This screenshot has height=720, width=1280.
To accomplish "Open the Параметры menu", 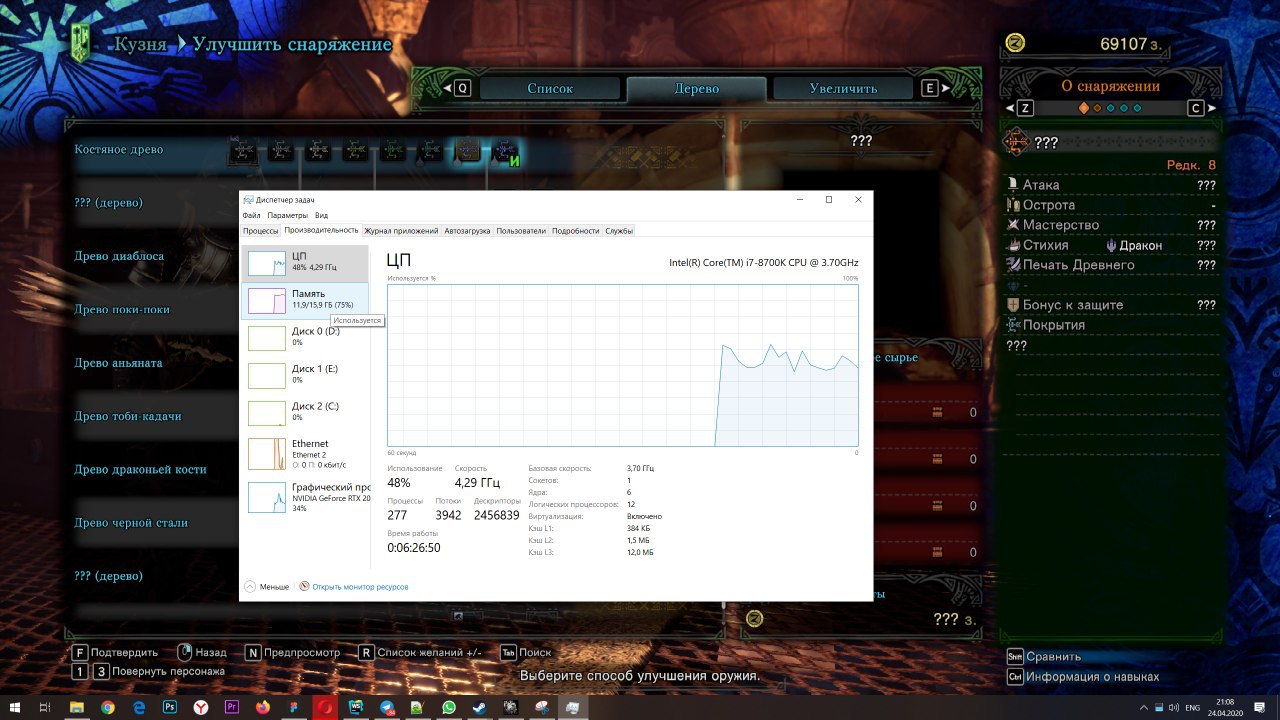I will click(x=288, y=215).
